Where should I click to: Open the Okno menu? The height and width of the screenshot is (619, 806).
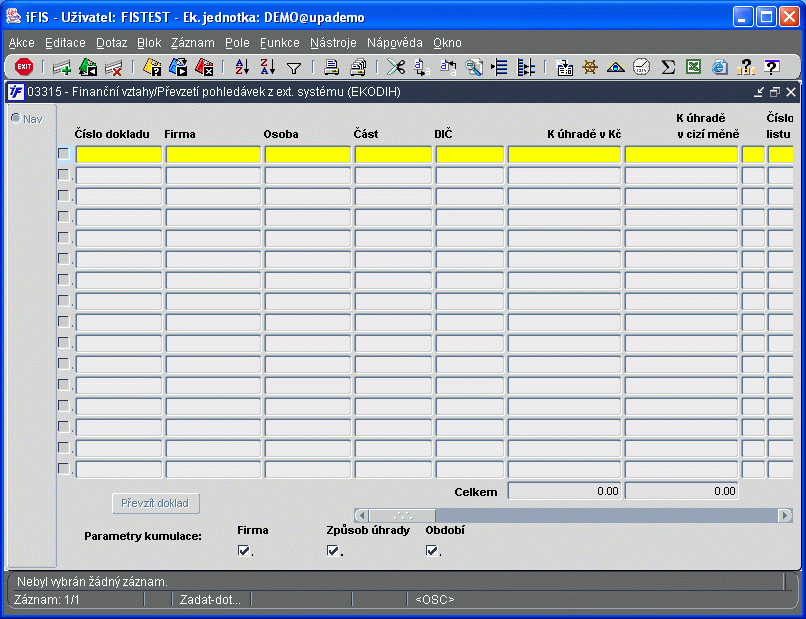447,43
